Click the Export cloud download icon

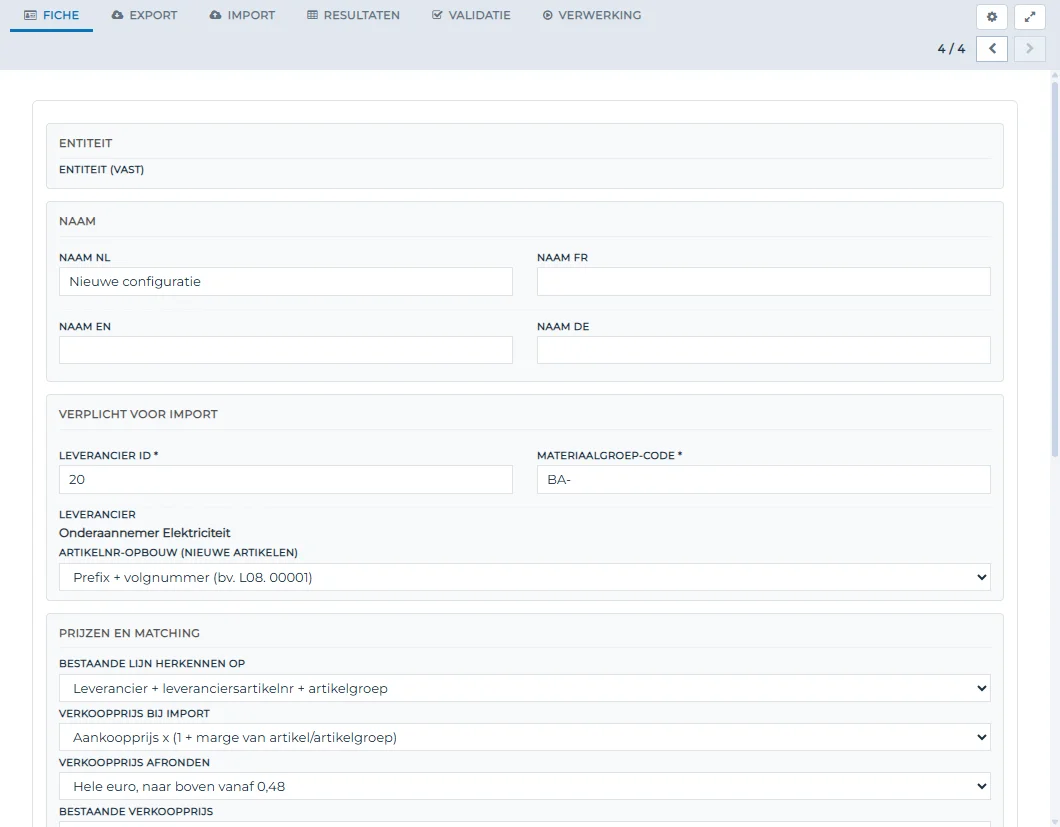coord(118,15)
